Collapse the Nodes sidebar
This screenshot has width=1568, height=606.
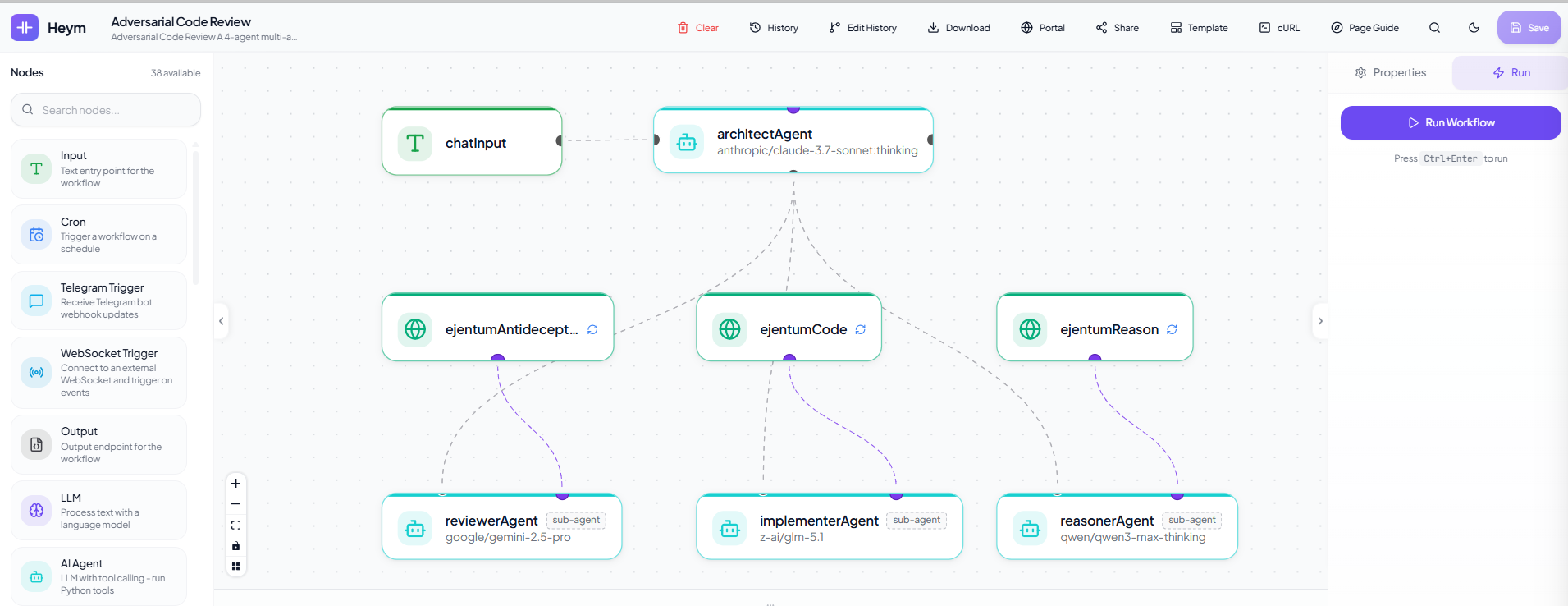click(221, 321)
